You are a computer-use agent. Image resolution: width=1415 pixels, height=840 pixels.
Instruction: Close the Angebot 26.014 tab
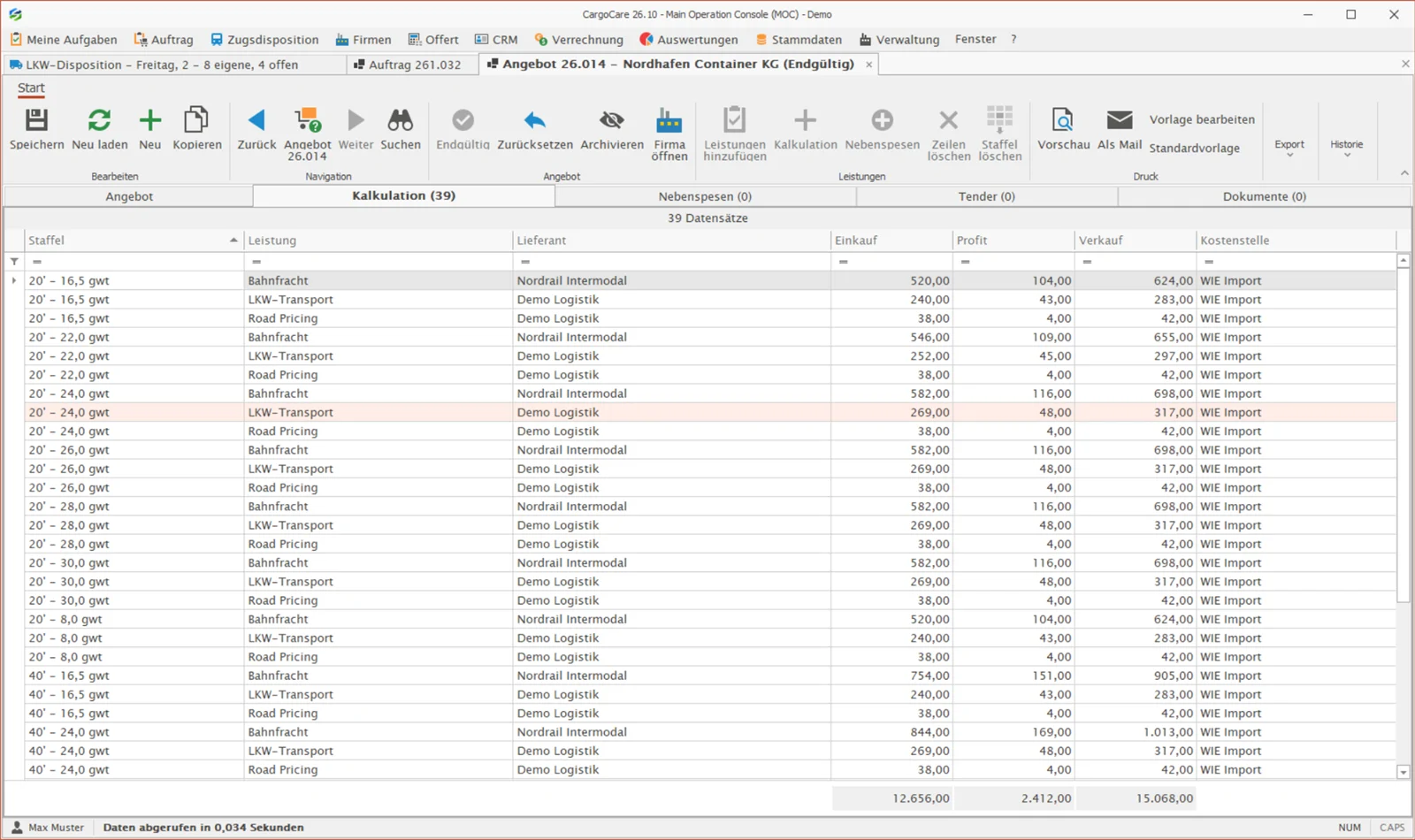pyautogui.click(x=868, y=65)
